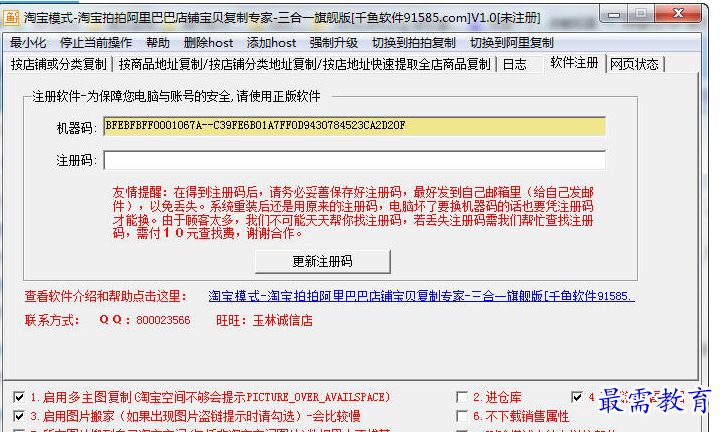The width and height of the screenshot is (720, 432).
Task: Switch via 切换到阿里复制 menu item
Action: point(512,43)
